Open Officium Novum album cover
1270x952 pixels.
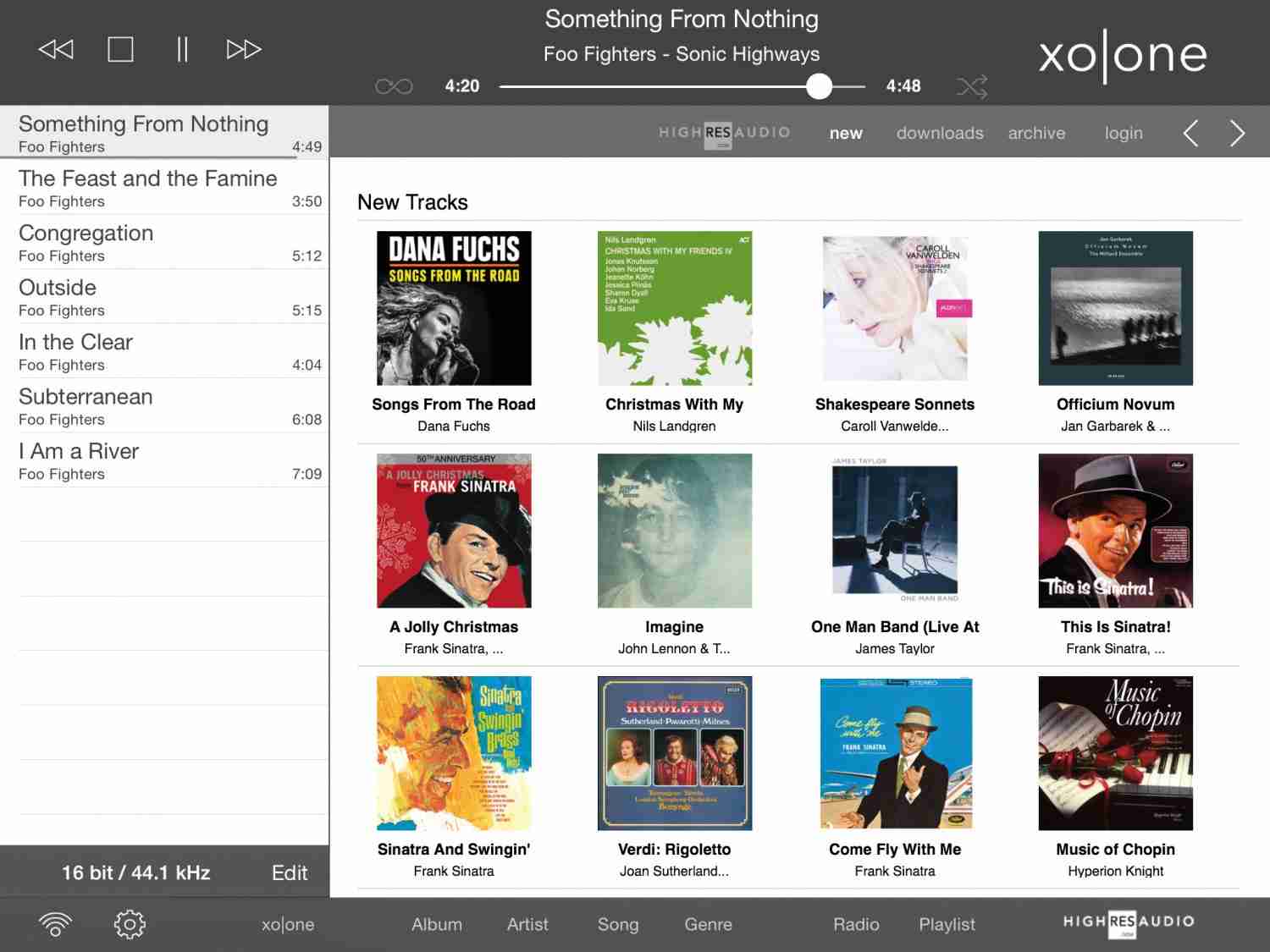(x=1116, y=308)
